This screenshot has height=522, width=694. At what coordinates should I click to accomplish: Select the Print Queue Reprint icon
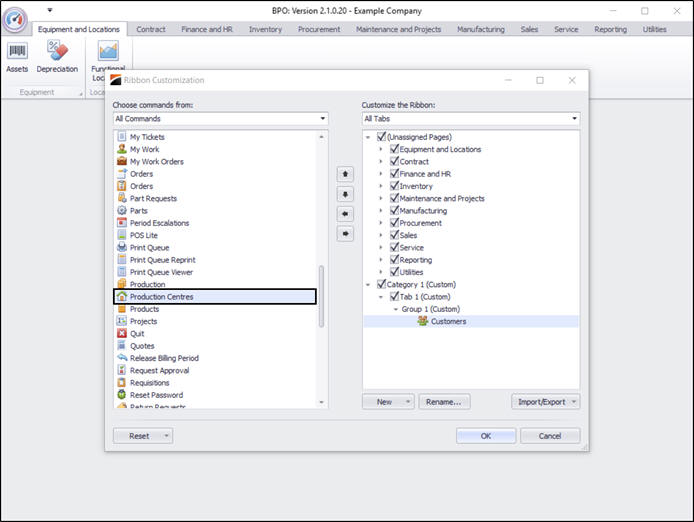click(122, 259)
